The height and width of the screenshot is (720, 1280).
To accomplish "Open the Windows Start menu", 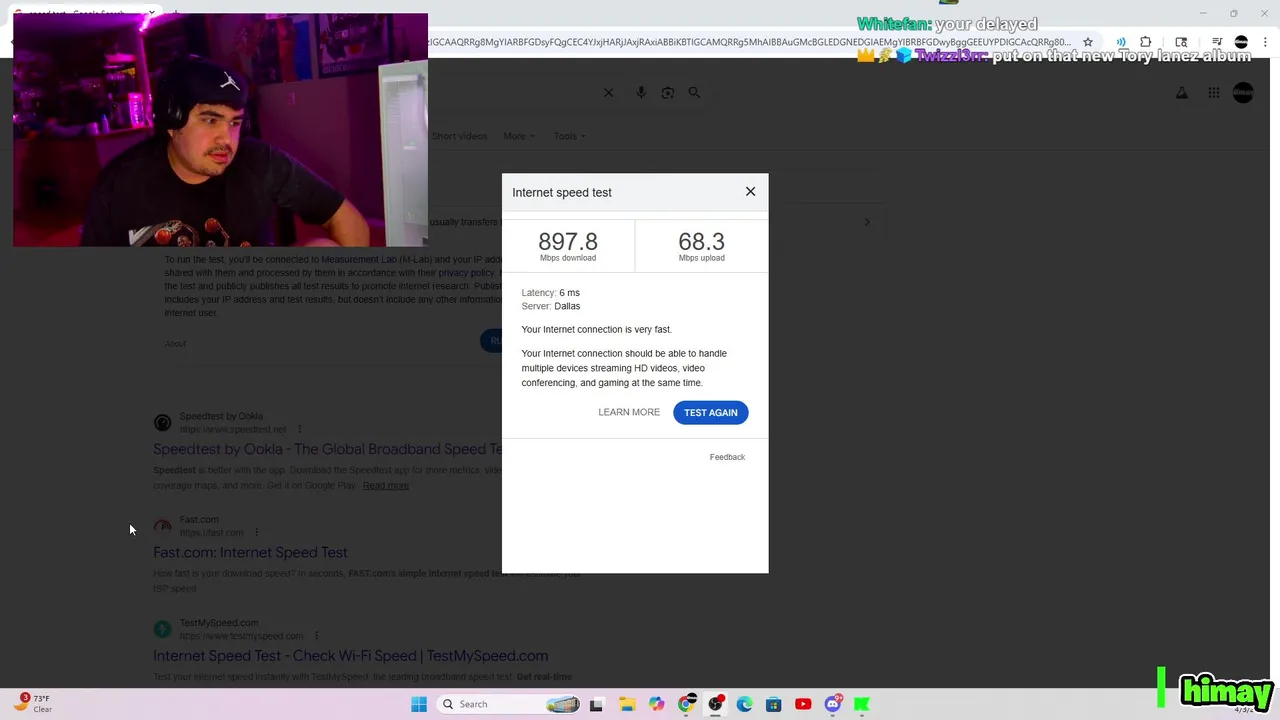I will [x=419, y=704].
